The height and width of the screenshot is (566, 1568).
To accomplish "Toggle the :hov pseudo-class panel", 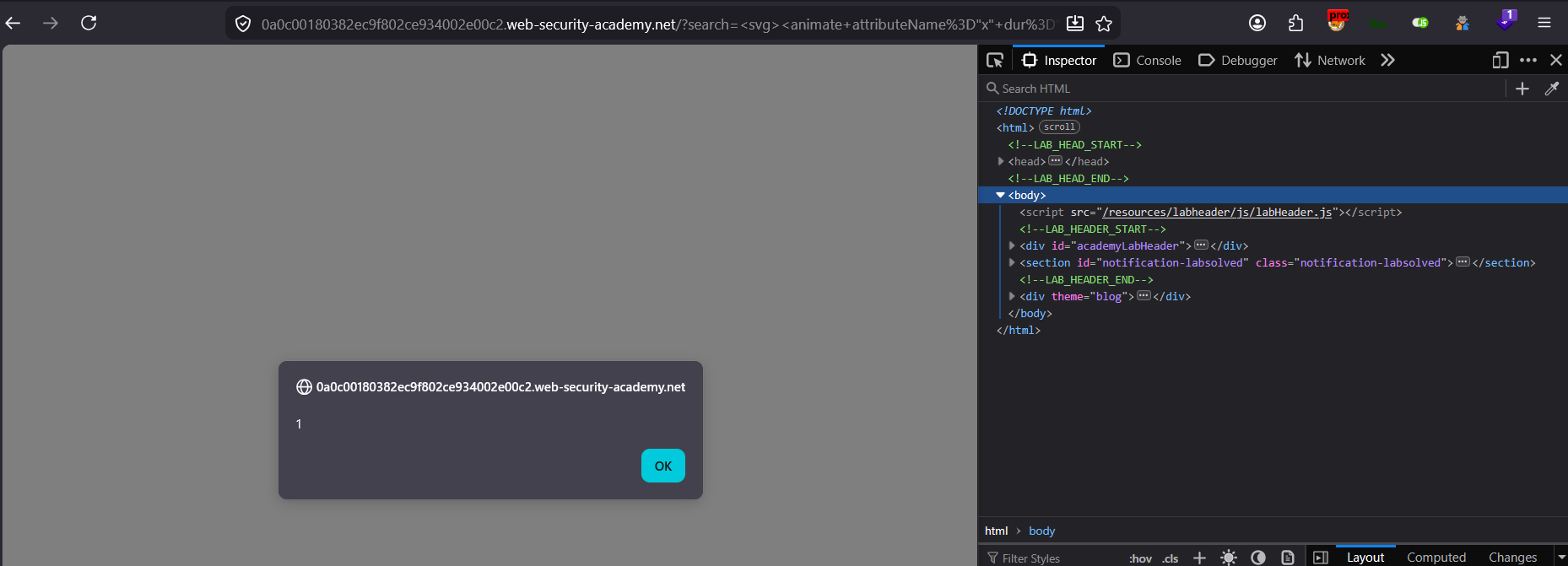I will coord(1140,558).
